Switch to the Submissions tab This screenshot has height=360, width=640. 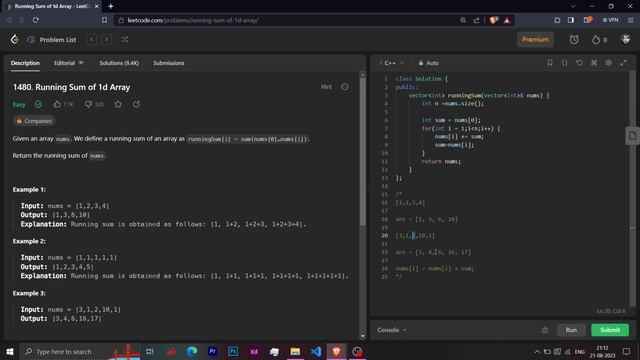(169, 63)
